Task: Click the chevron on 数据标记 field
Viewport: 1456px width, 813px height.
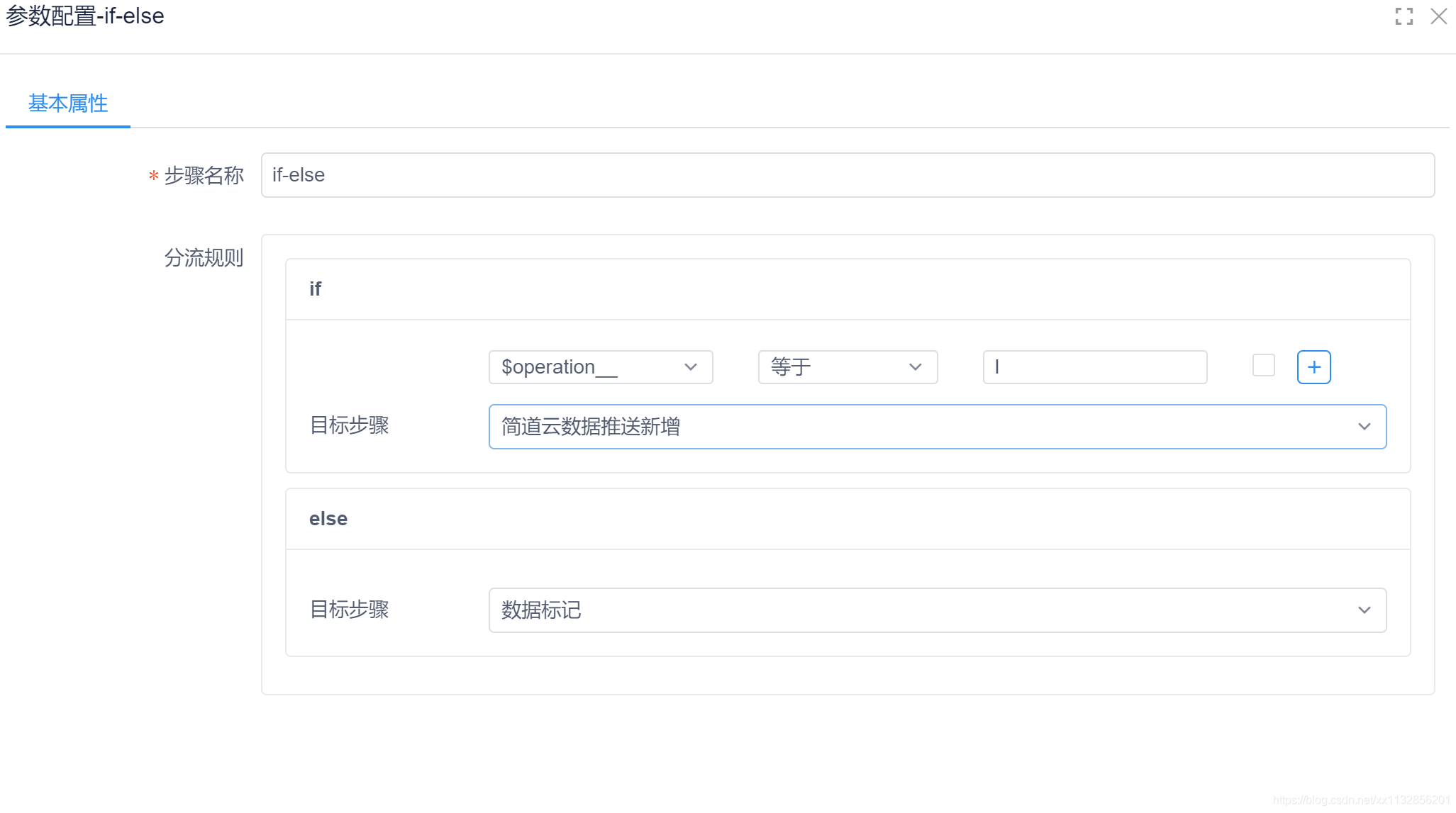Action: 1364,610
